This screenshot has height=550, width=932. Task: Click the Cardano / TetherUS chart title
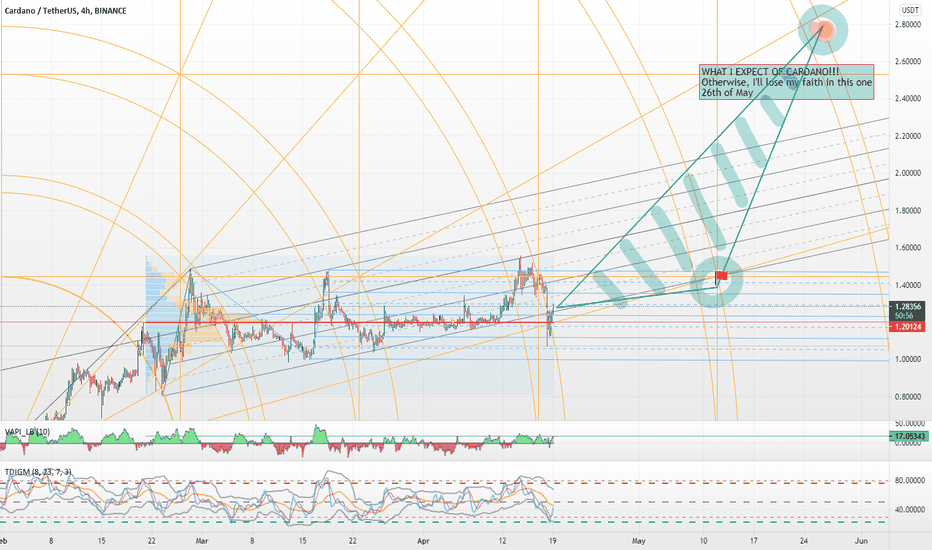pyautogui.click(x=65, y=11)
